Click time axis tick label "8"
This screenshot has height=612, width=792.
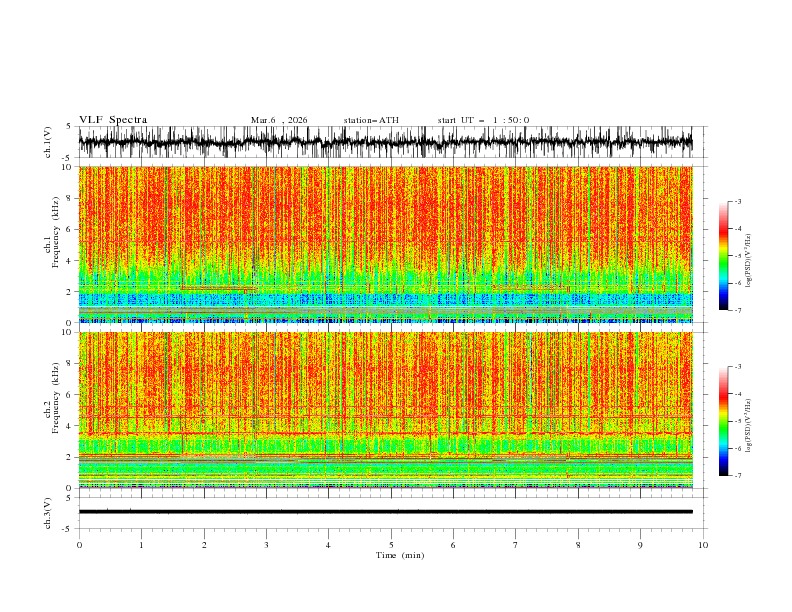(x=578, y=545)
